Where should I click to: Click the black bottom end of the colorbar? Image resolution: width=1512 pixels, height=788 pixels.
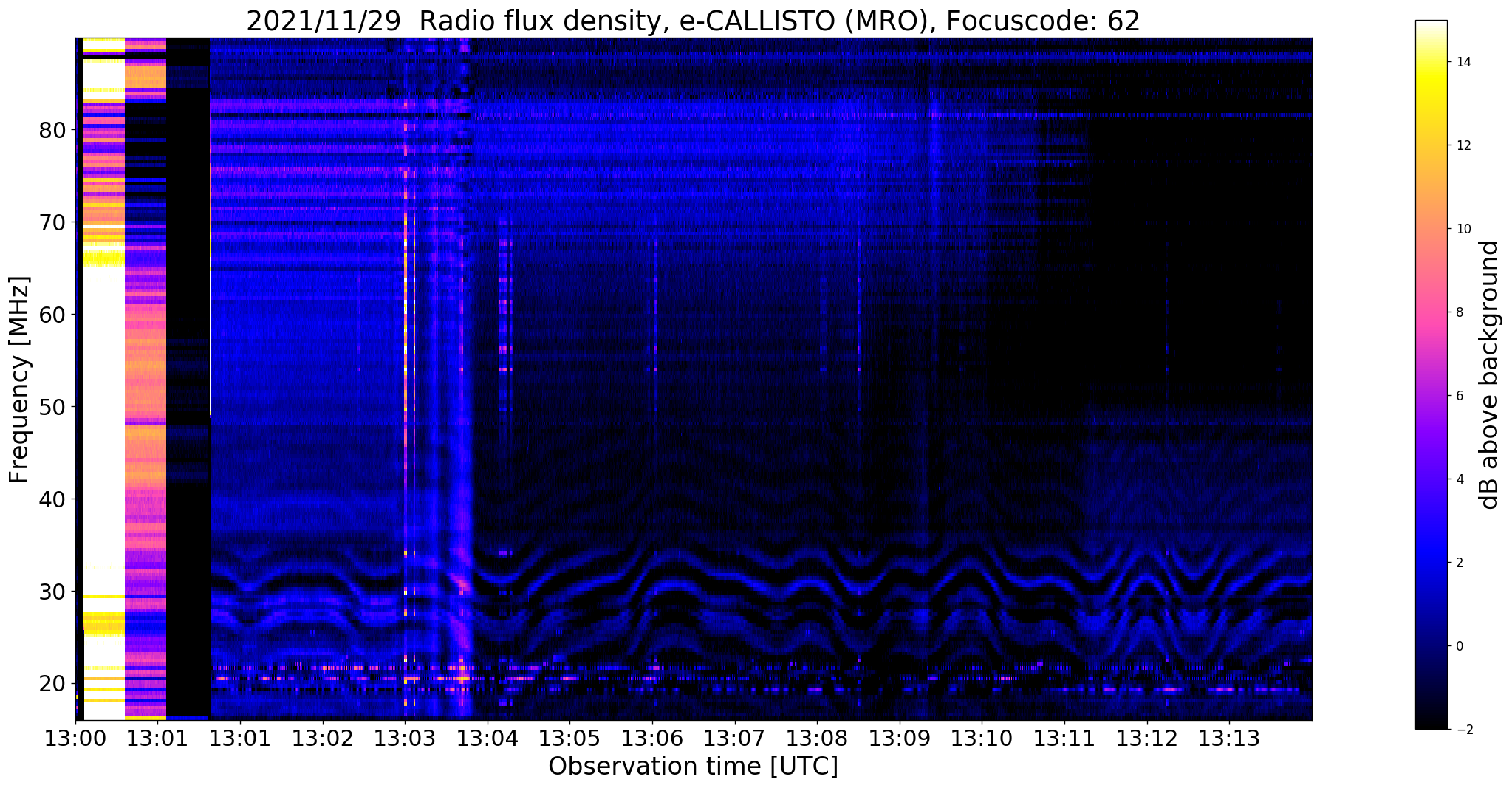[1431, 722]
